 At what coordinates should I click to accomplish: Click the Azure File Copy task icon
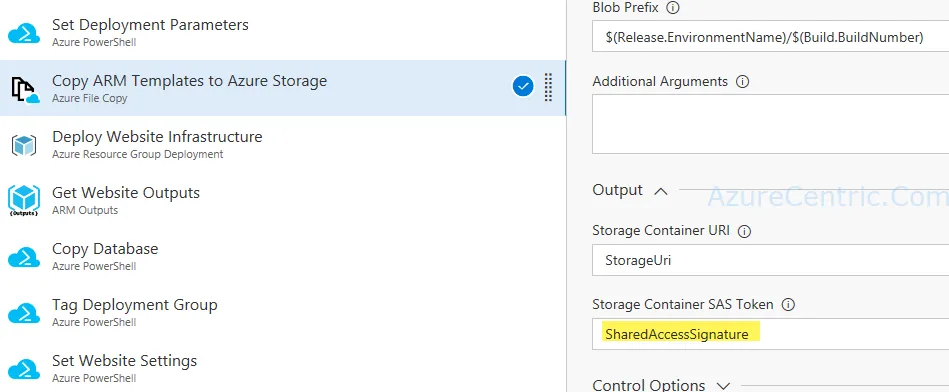click(25, 89)
